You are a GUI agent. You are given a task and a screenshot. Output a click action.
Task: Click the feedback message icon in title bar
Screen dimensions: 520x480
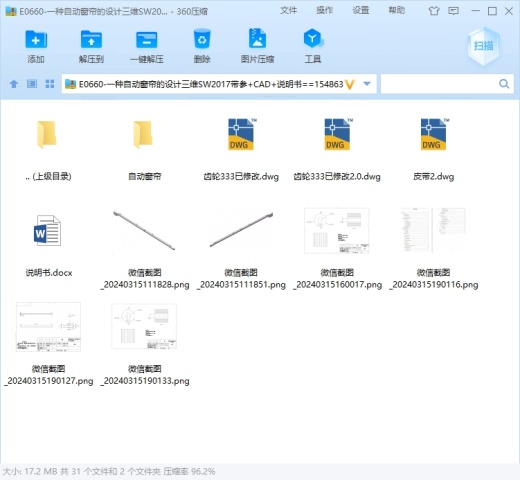tap(453, 11)
